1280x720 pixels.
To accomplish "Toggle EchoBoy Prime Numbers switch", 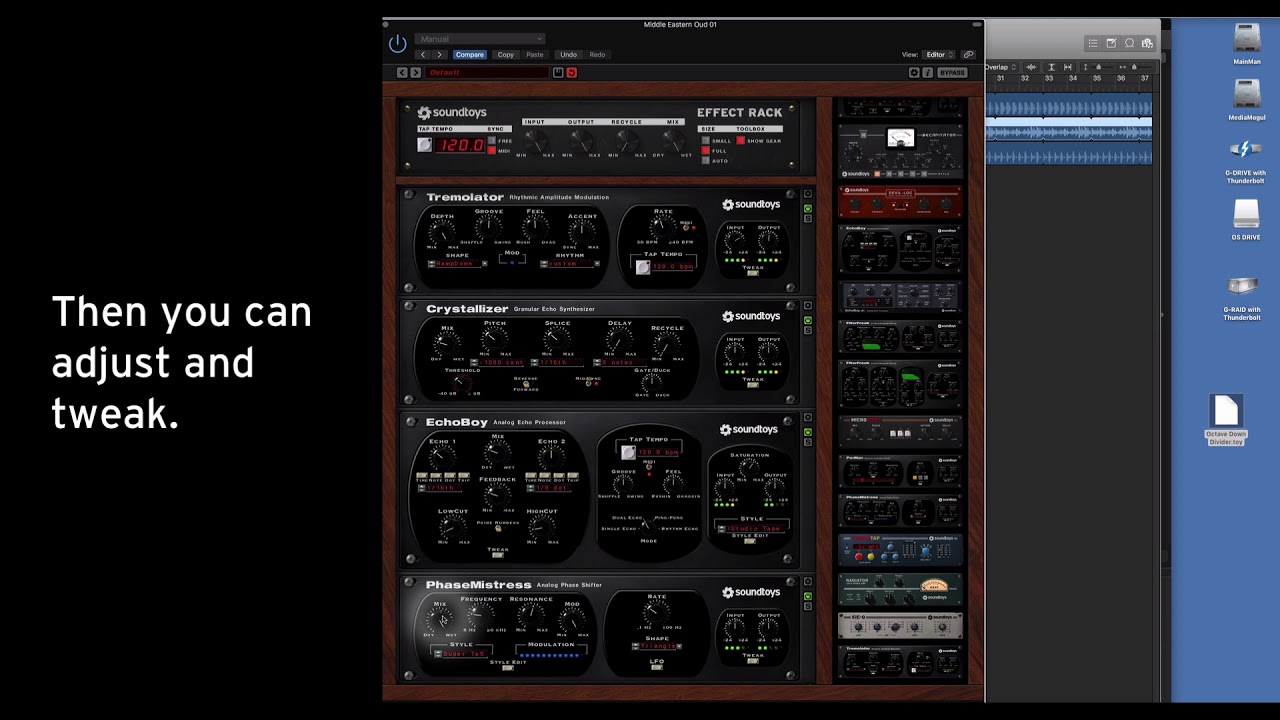I will (x=498, y=528).
